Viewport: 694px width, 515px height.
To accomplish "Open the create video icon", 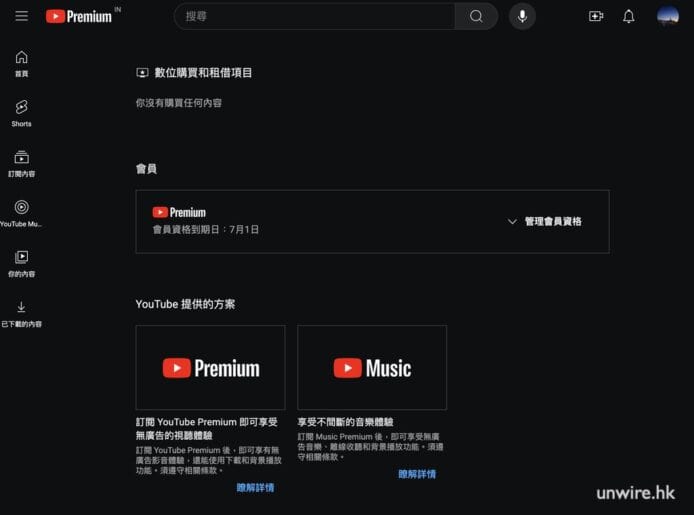I will point(596,16).
